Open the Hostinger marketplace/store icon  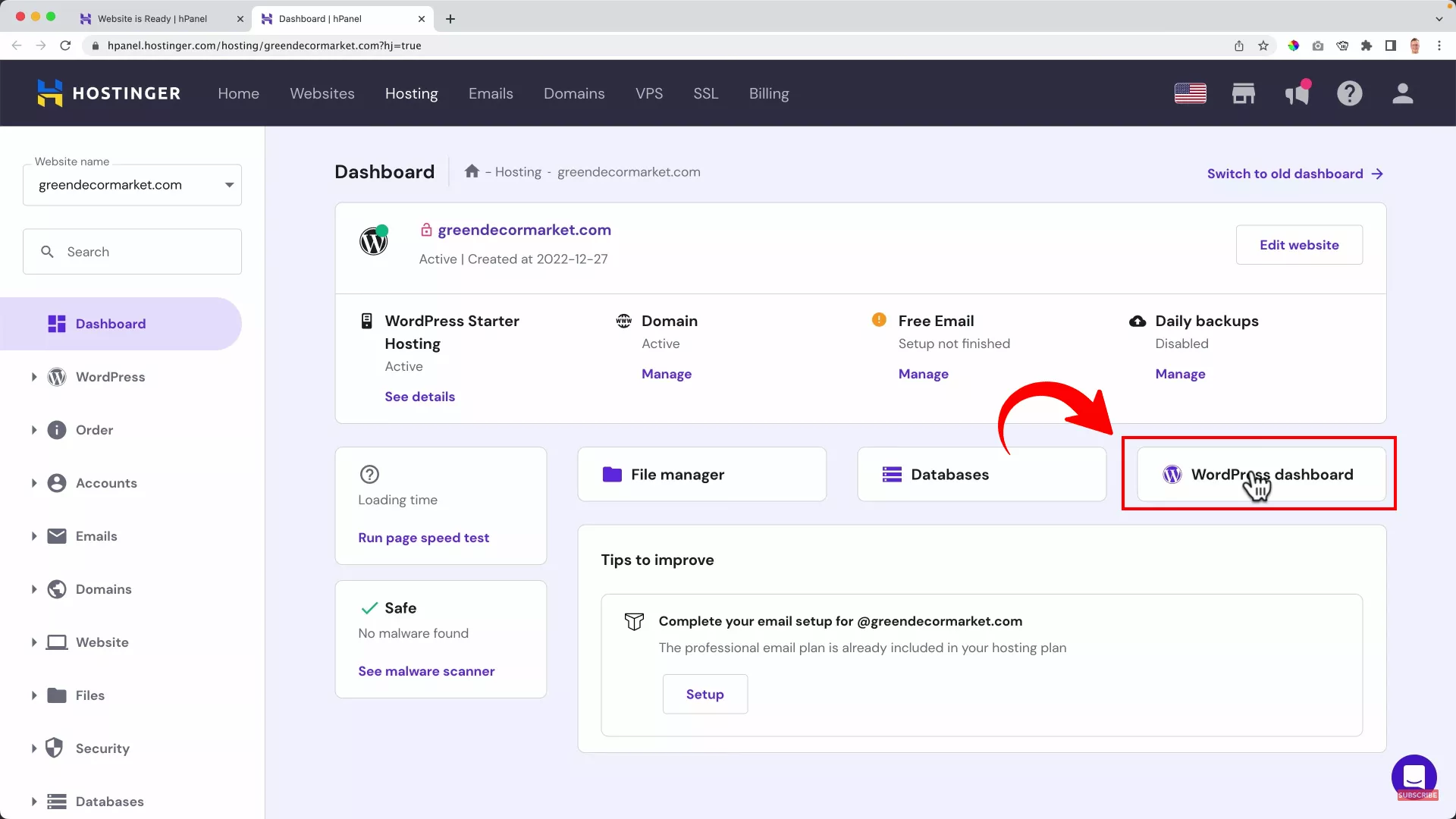click(1243, 93)
